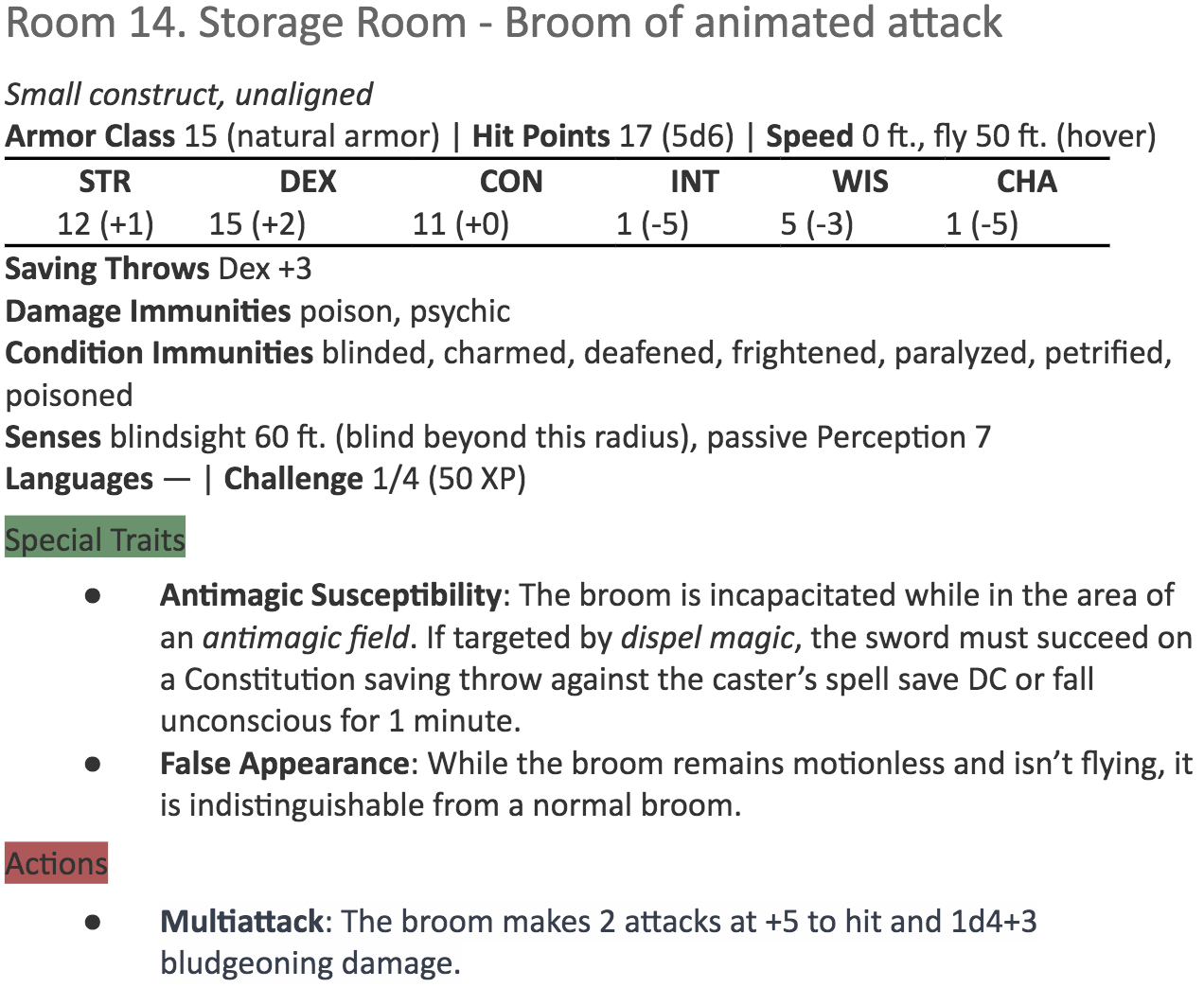This screenshot has width=1204, height=988.
Task: Click the red Actions highlighted label
Action: [x=57, y=863]
